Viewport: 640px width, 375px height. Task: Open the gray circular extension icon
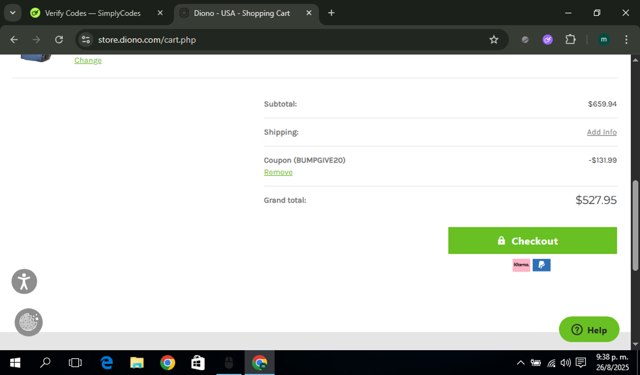click(525, 40)
